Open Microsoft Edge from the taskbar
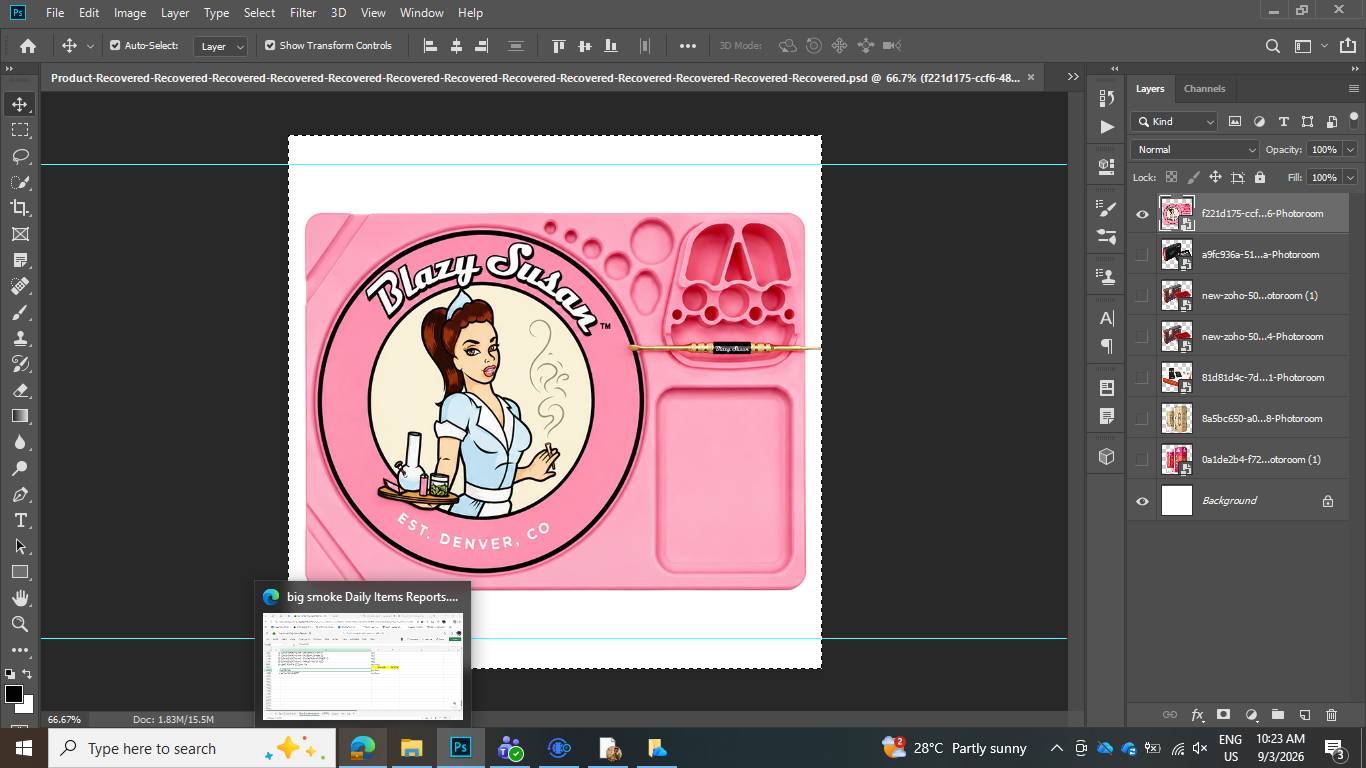The width and height of the screenshot is (1366, 768). [x=362, y=748]
